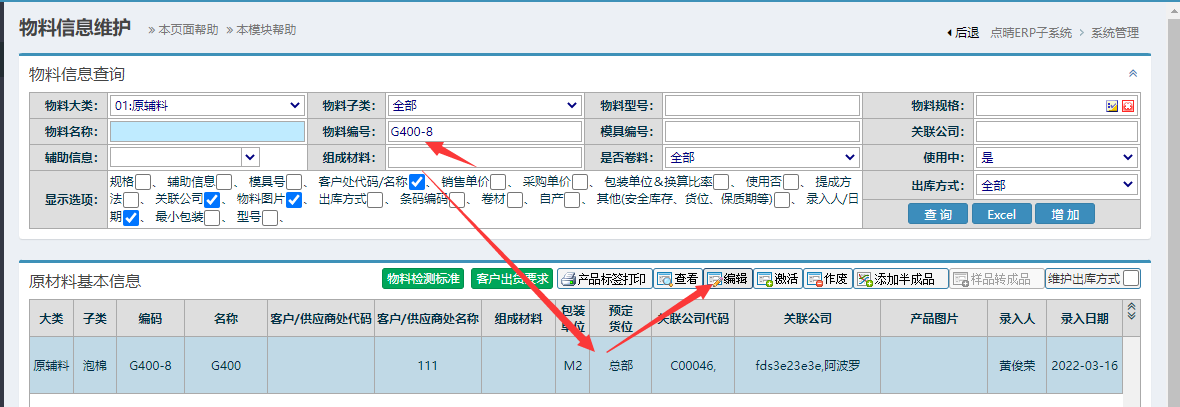This screenshot has height=407, width=1180.
Task: Click the 产品标签打印 printer button
Action: (604, 279)
